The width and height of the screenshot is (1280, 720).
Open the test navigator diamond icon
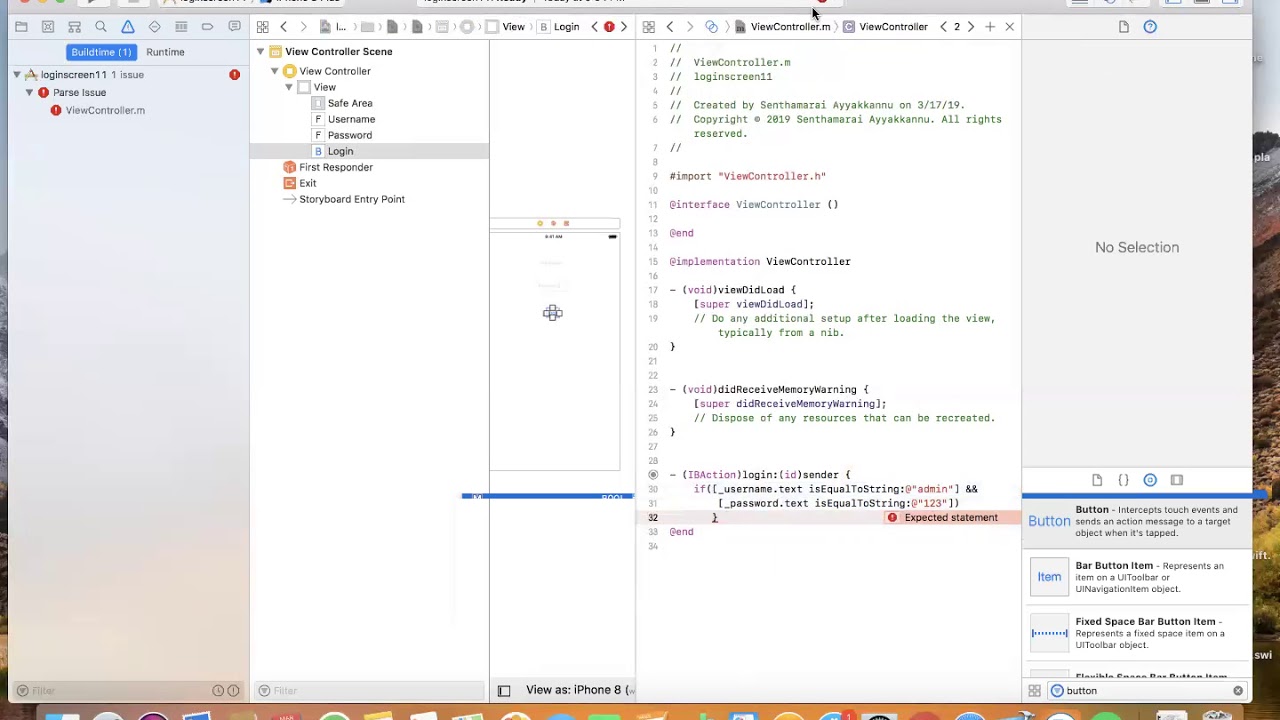point(154,27)
